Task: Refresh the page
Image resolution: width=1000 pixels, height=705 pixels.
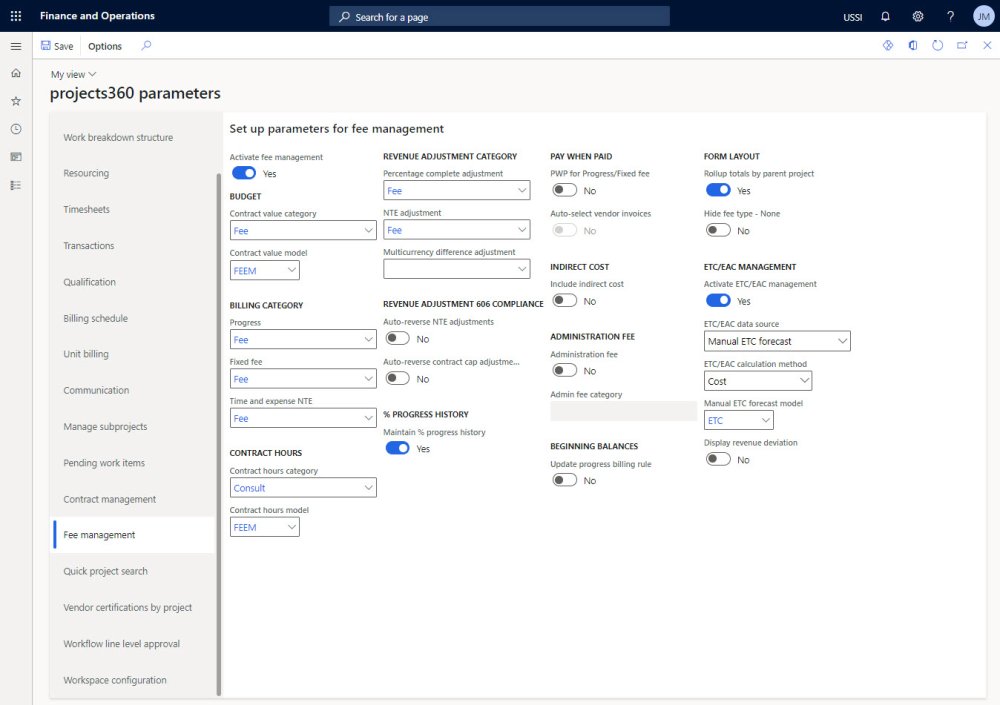Action: (938, 45)
